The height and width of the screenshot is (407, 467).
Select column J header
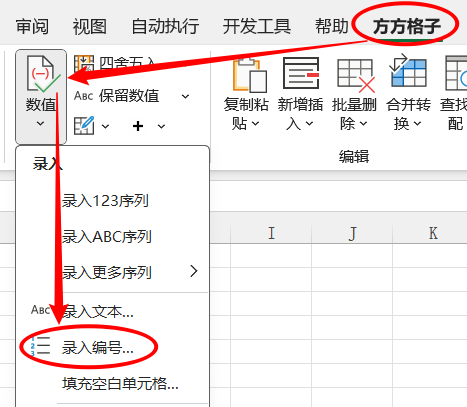point(352,233)
